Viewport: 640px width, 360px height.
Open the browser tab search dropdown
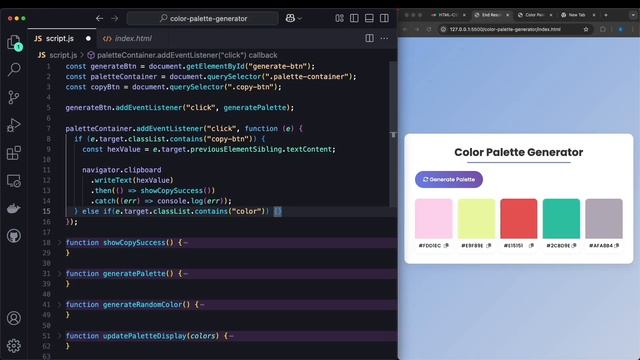click(x=633, y=15)
